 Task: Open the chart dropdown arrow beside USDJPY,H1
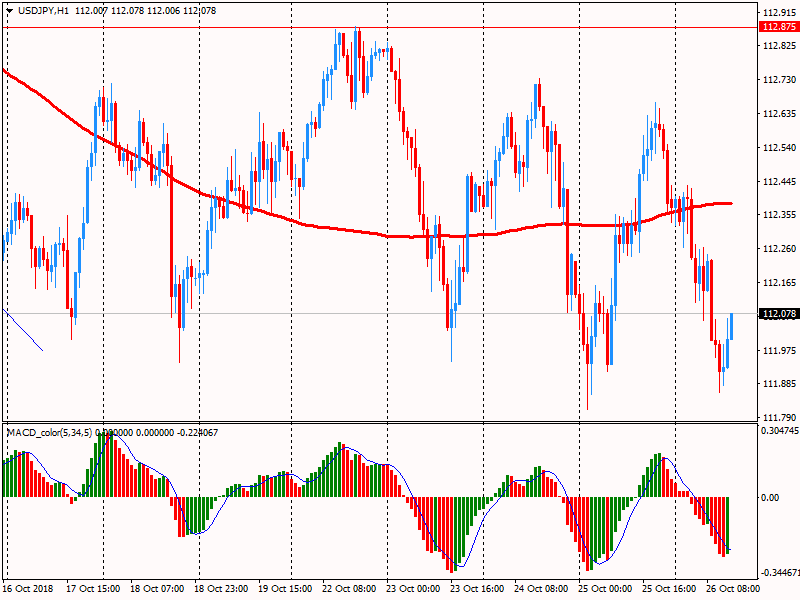tap(10, 11)
